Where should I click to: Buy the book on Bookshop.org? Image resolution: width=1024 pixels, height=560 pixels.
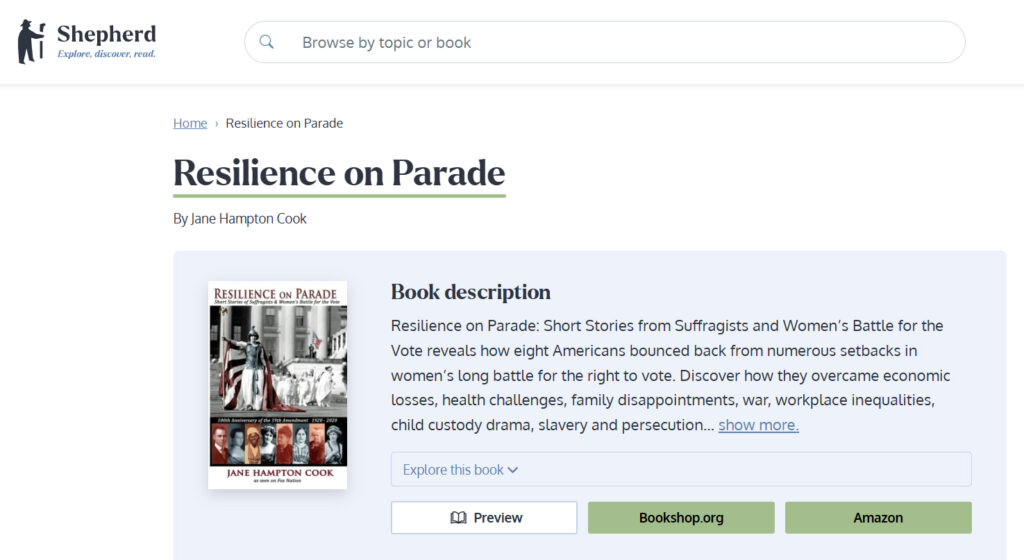pos(681,518)
